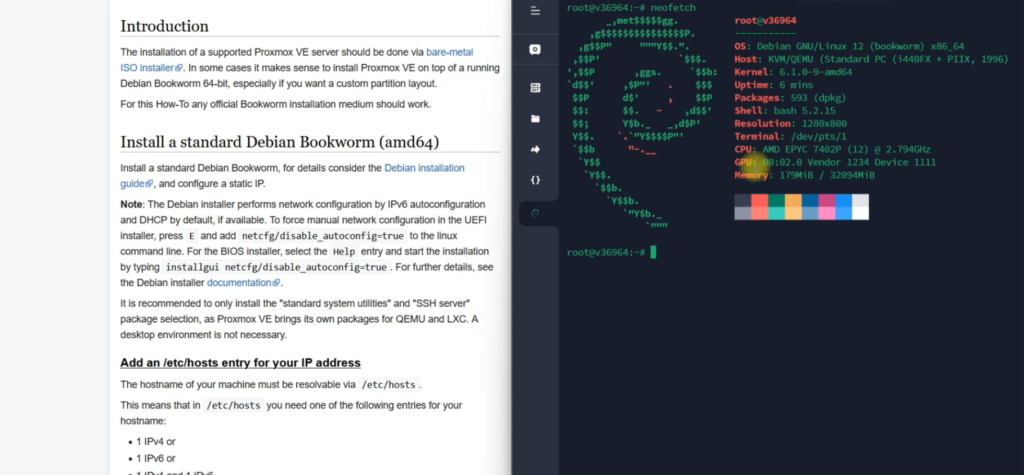1024x475 pixels.
Task: Click the dark green swatch in the top row
Action: [776, 201]
